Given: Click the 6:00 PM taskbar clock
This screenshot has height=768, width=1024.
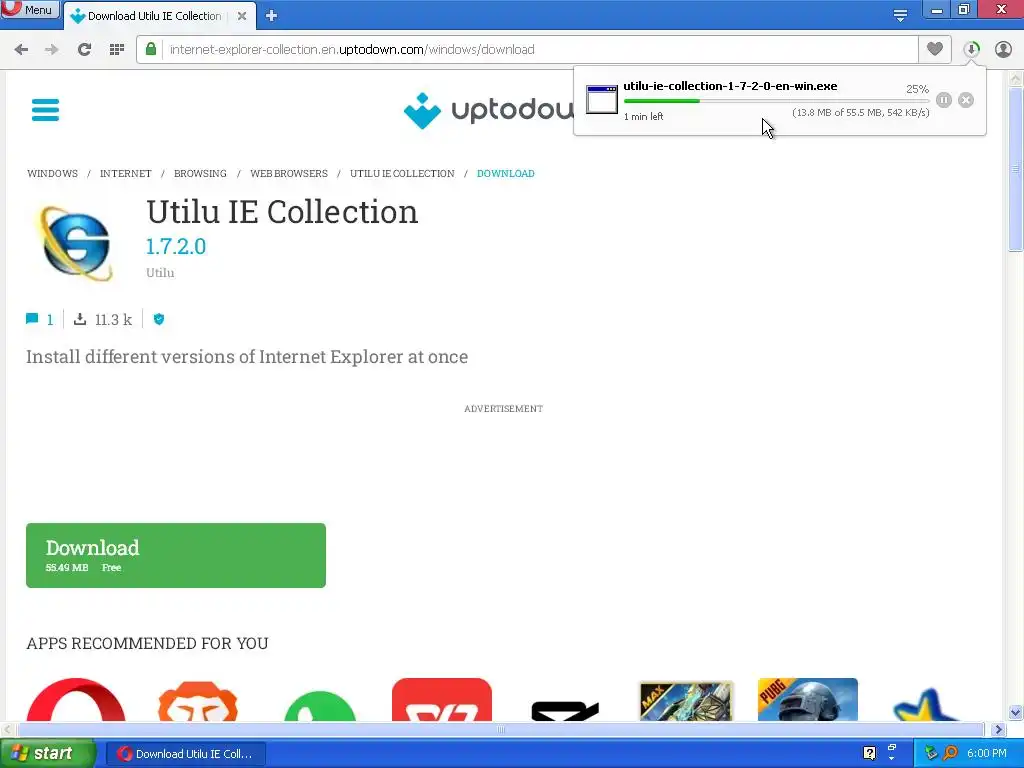Looking at the screenshot, I should (x=987, y=754).
